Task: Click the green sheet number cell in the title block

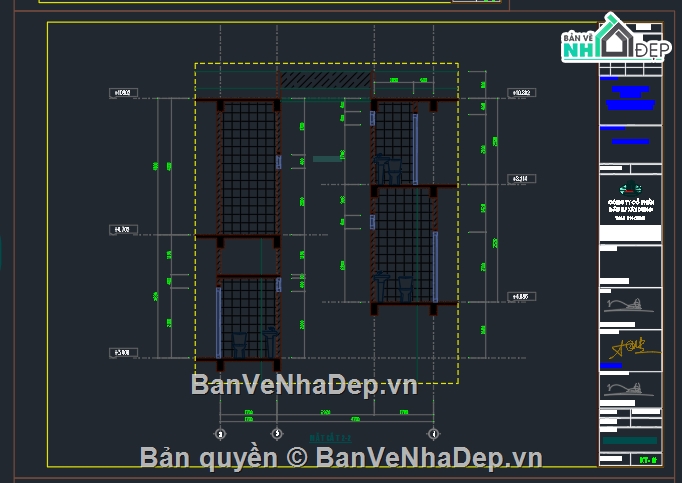Action: pyautogui.click(x=648, y=460)
